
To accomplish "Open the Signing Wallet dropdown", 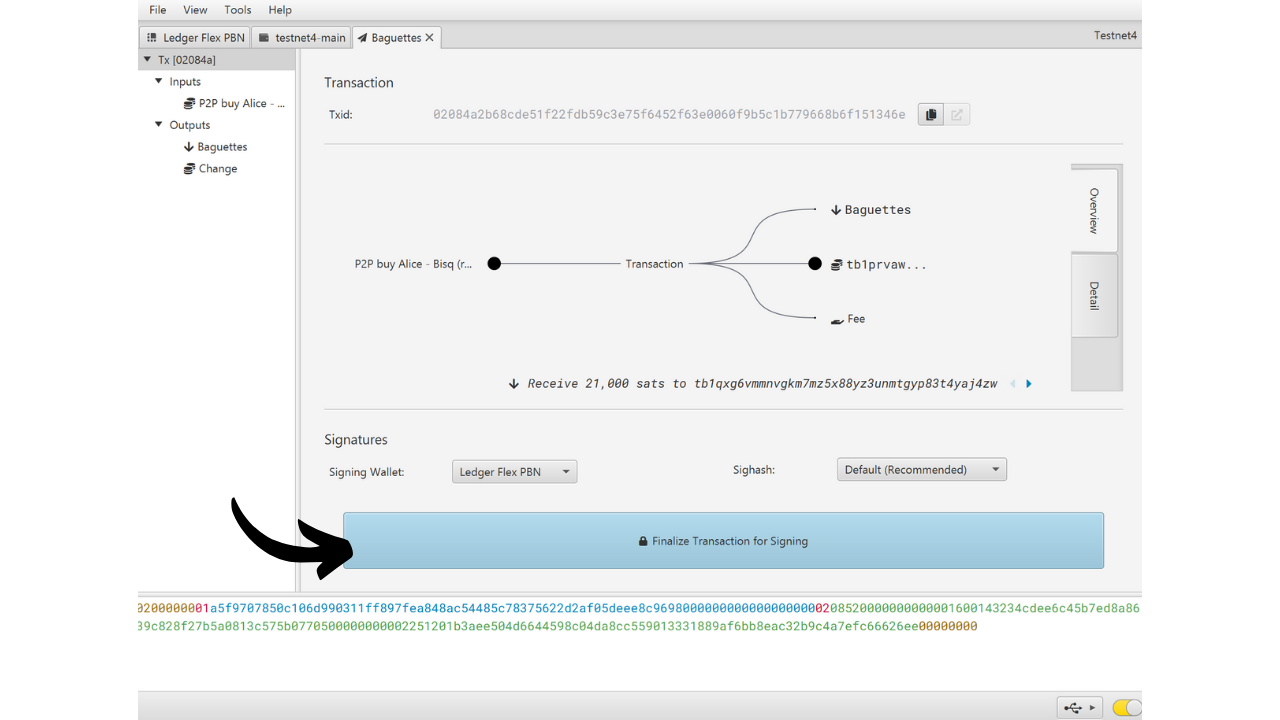I will click(514, 472).
